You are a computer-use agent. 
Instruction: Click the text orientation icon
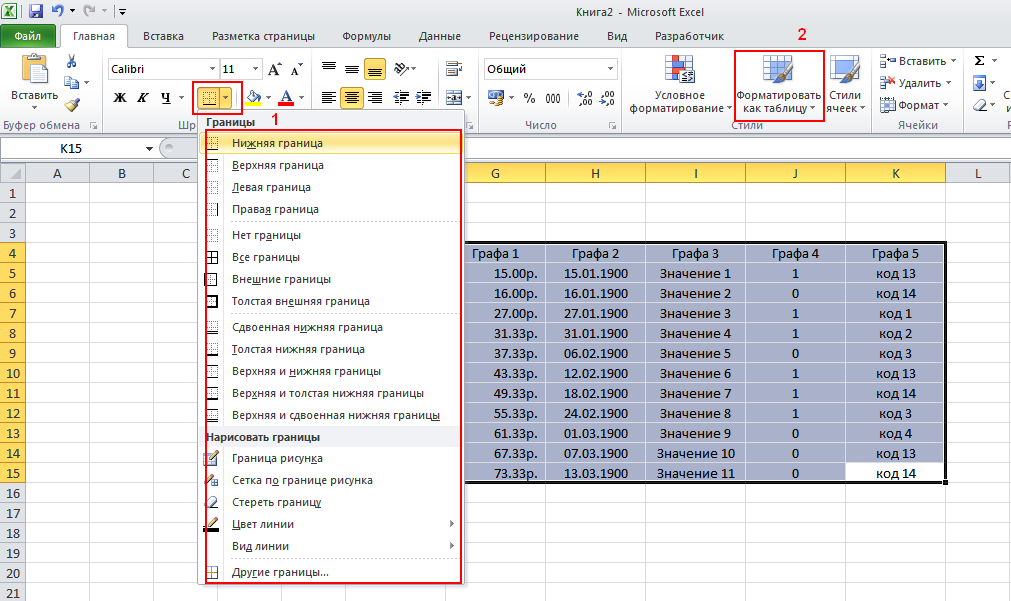click(402, 68)
